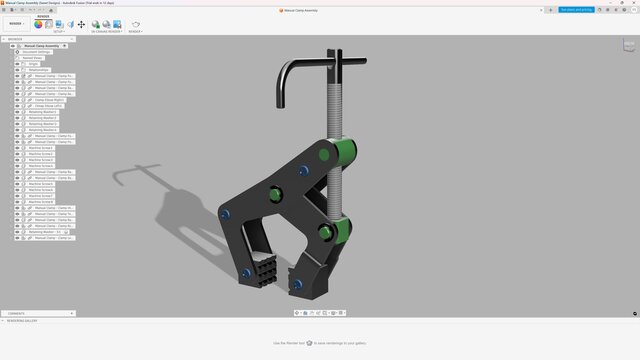Hide Machine Screw:1 with its eye icon
The width and height of the screenshot is (640, 360).
(18, 148)
